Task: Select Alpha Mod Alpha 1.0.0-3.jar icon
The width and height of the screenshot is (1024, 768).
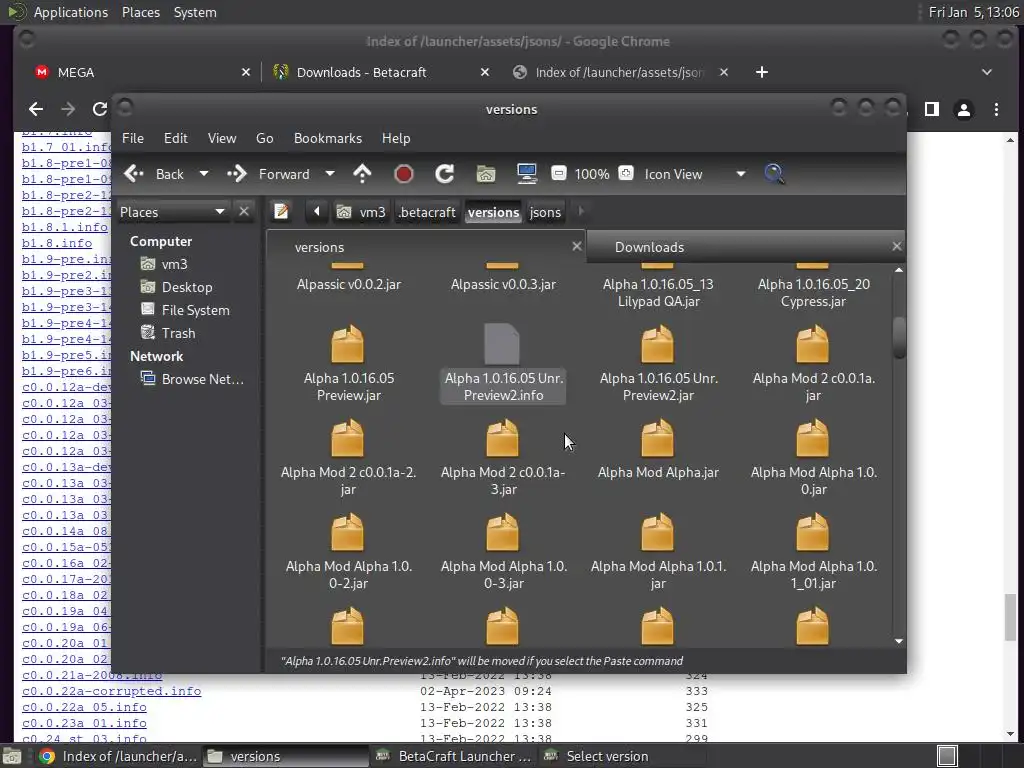Action: point(502,532)
